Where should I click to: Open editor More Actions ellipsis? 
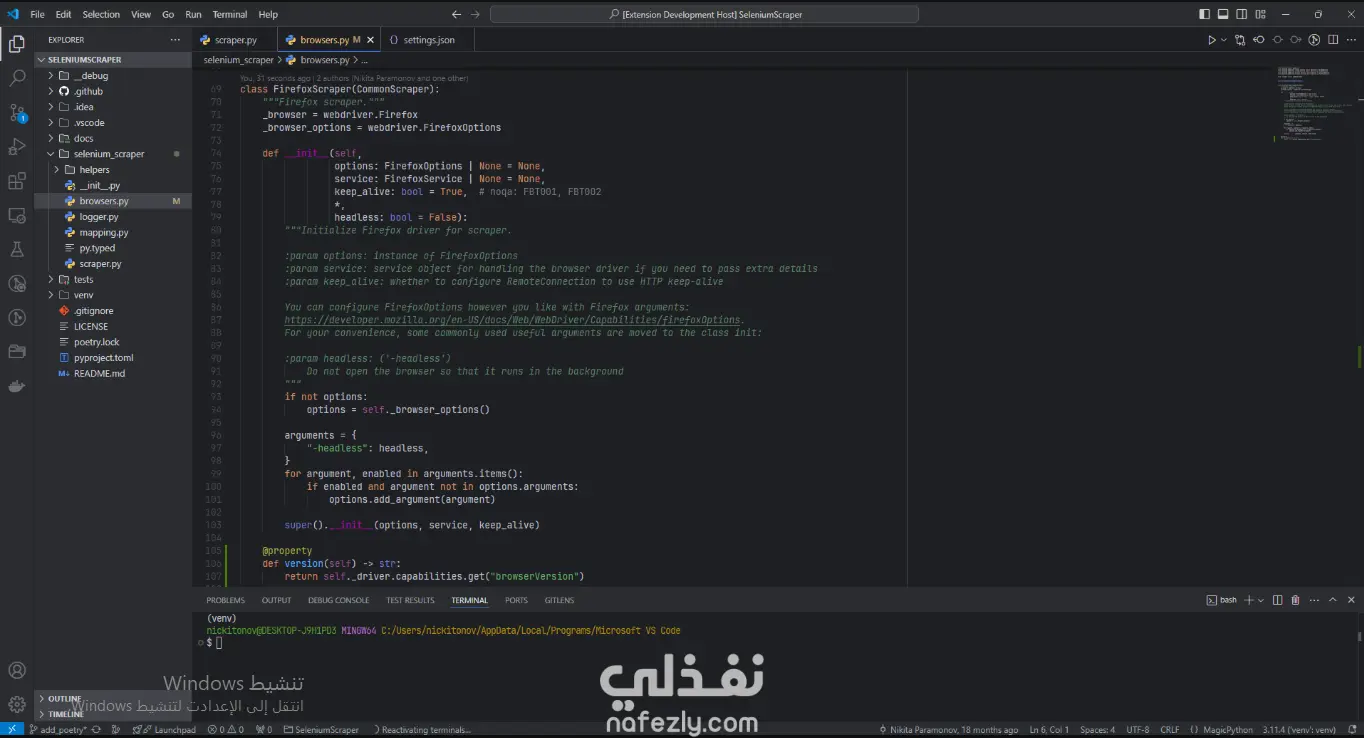point(1349,40)
